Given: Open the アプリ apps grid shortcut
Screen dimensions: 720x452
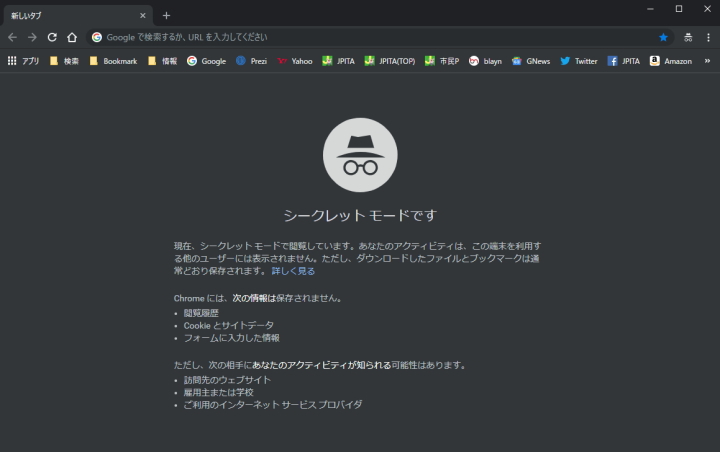Looking at the screenshot, I should click(24, 61).
